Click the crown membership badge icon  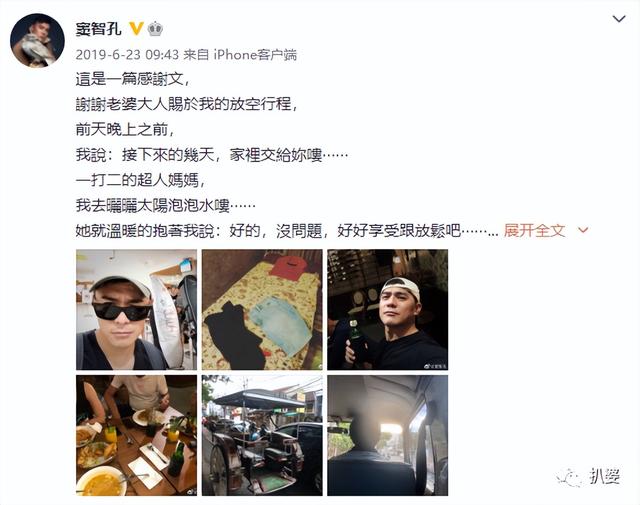click(x=155, y=29)
